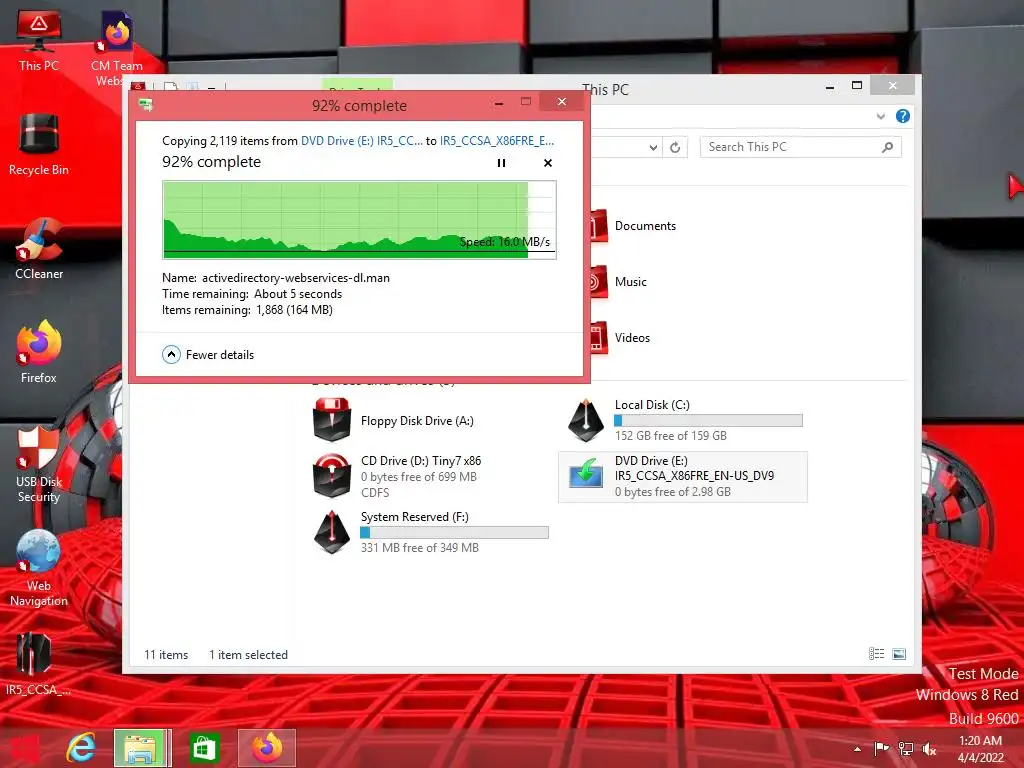Click '11 items' status text
Image resolution: width=1024 pixels, height=768 pixels.
[166, 654]
